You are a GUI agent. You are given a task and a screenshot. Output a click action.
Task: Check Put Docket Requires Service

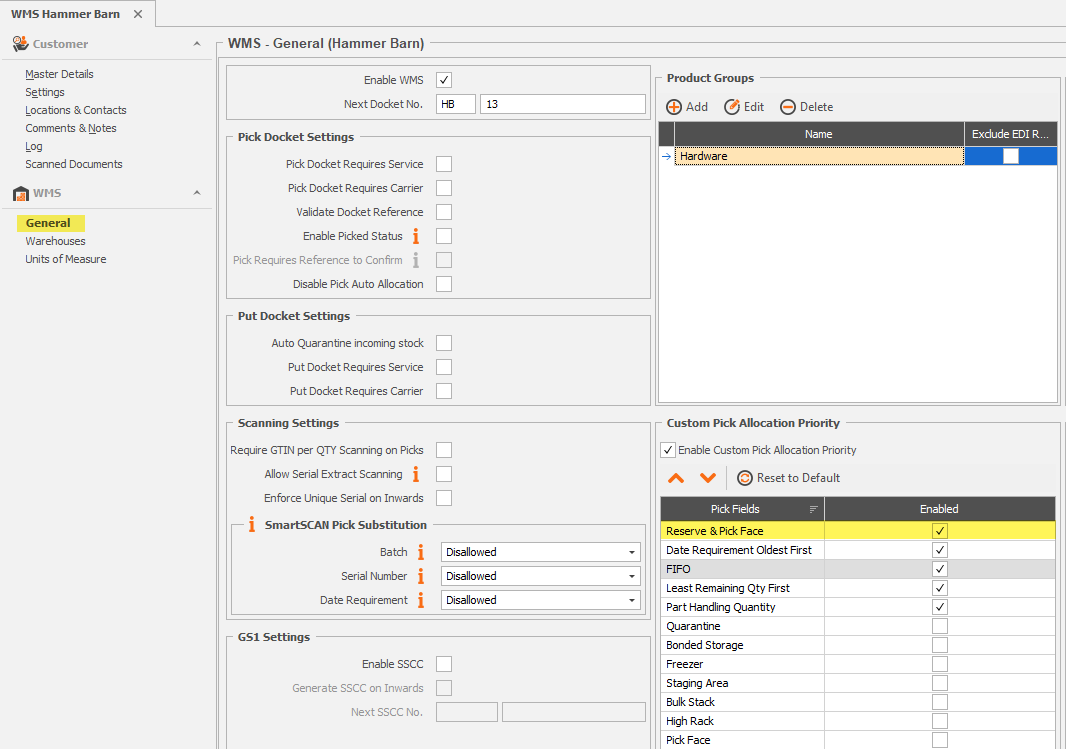click(444, 367)
